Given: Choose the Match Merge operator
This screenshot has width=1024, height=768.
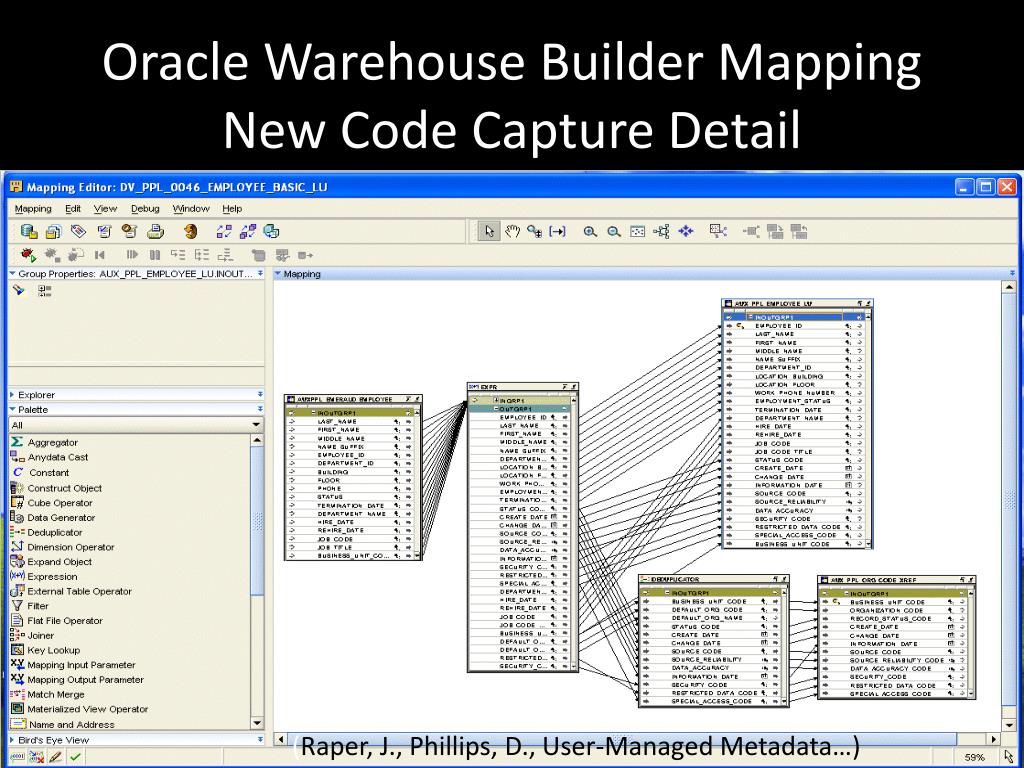Looking at the screenshot, I should 58,694.
